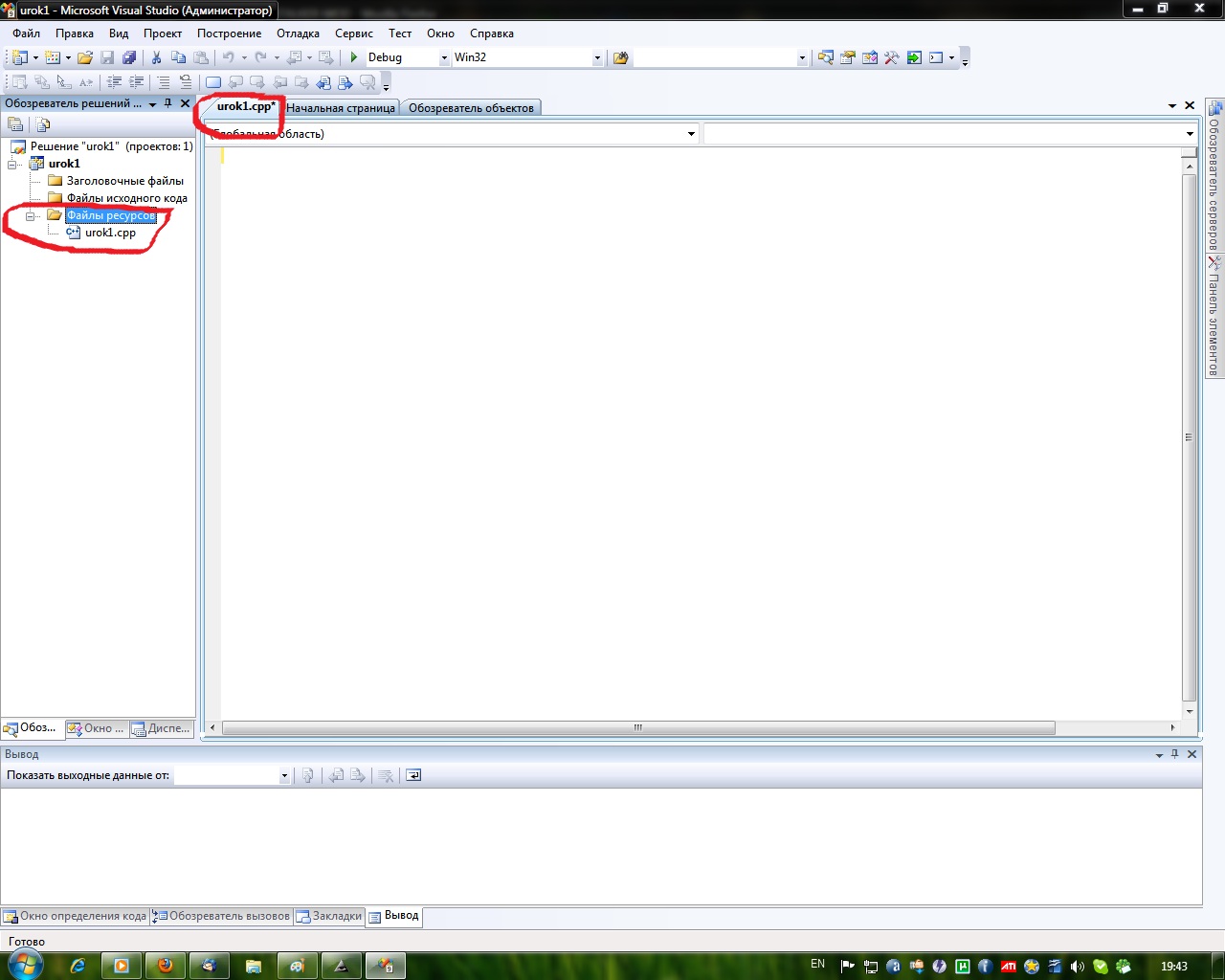Open the Object Browser toolbar icon

(x=869, y=57)
